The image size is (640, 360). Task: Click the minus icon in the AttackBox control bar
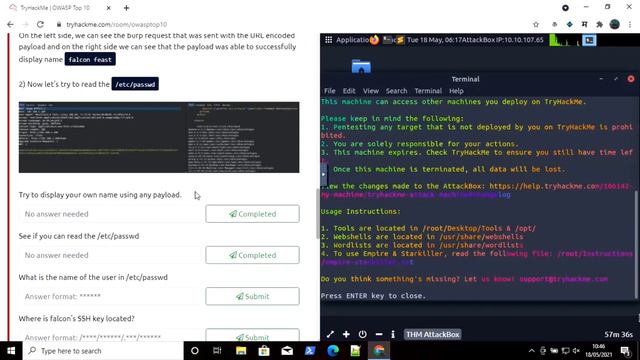coord(379,334)
